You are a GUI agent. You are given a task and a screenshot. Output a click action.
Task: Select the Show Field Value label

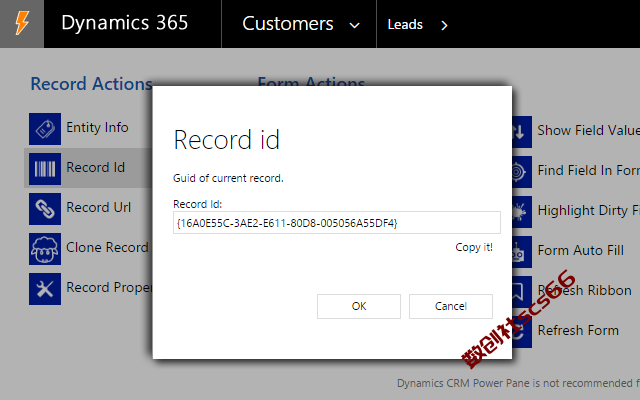tap(589, 130)
